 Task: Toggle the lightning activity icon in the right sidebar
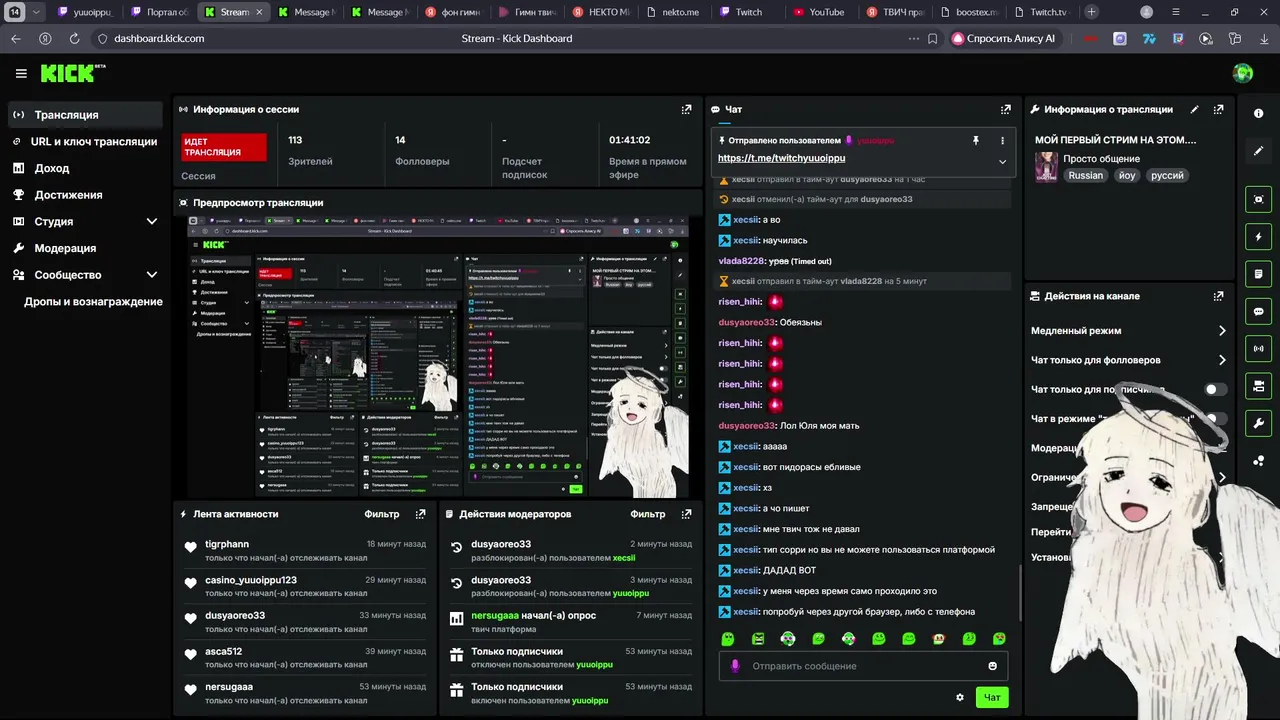point(1258,237)
